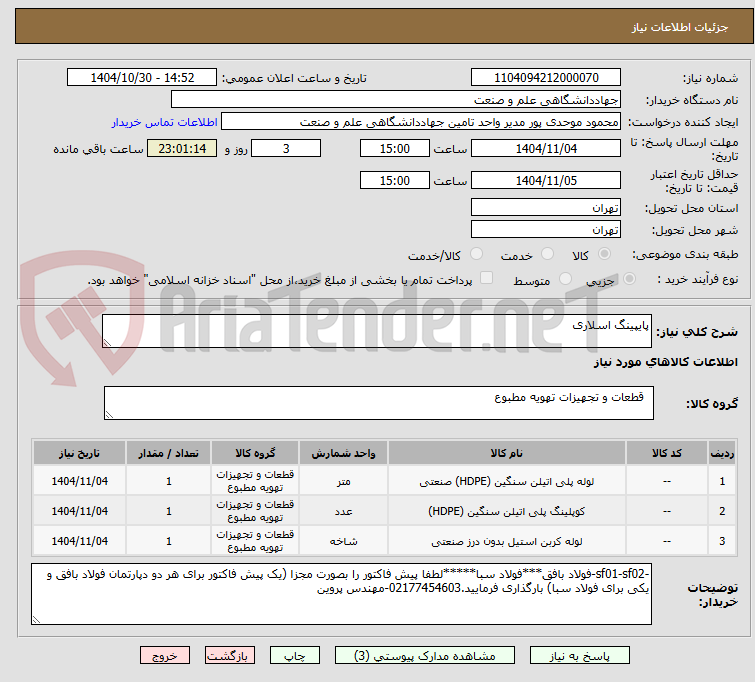Click the price validity date 1404/11/05 field
Image resolution: width=755 pixels, height=682 pixels.
tap(546, 180)
